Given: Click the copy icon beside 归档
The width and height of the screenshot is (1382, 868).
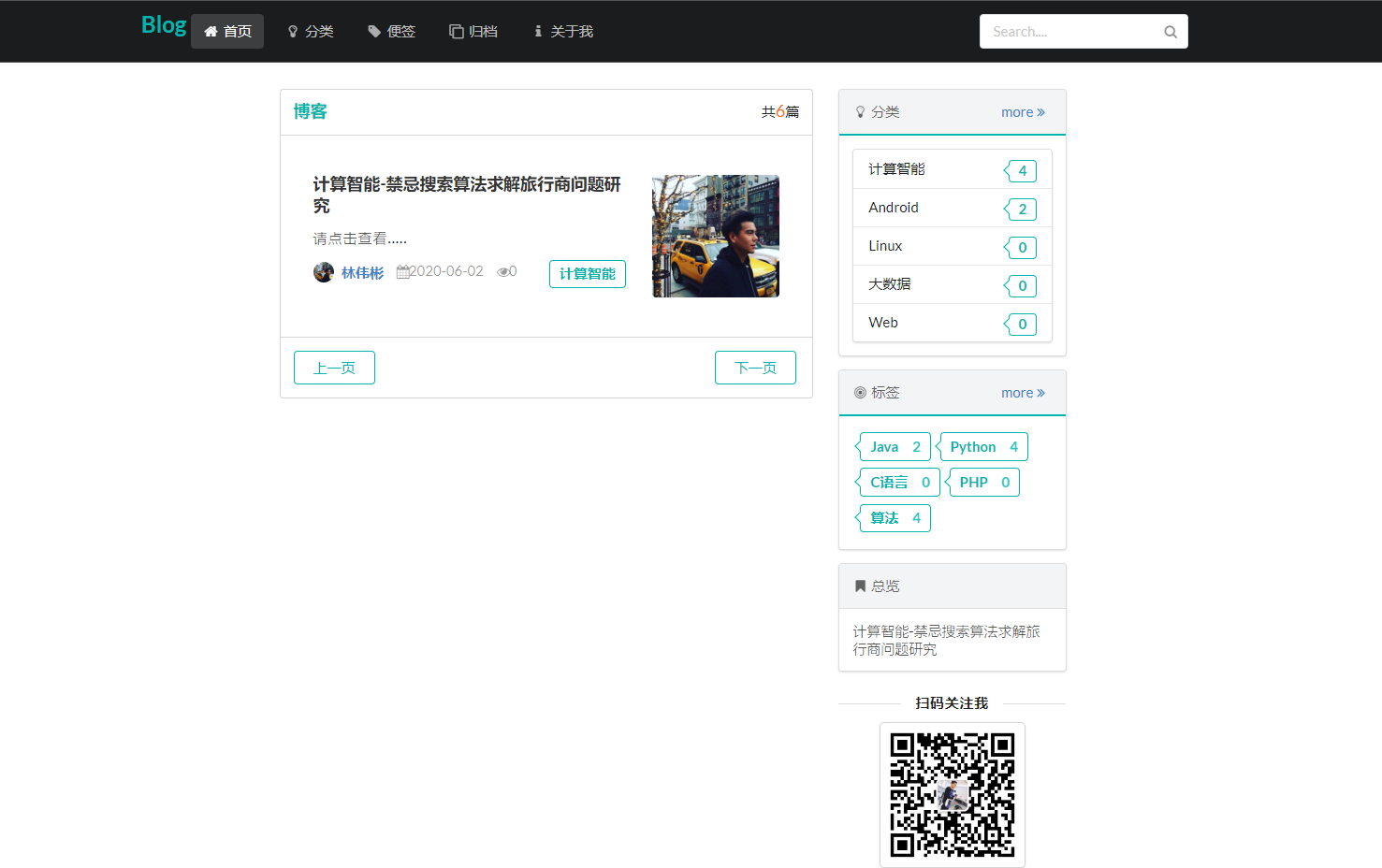Looking at the screenshot, I should click(x=457, y=32).
